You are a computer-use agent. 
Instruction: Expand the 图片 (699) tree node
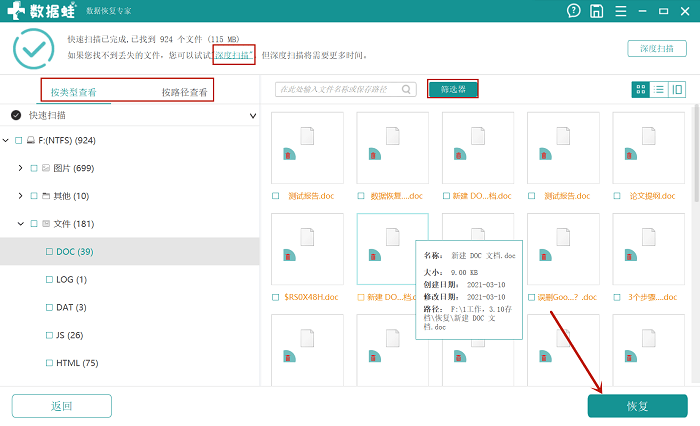20,168
